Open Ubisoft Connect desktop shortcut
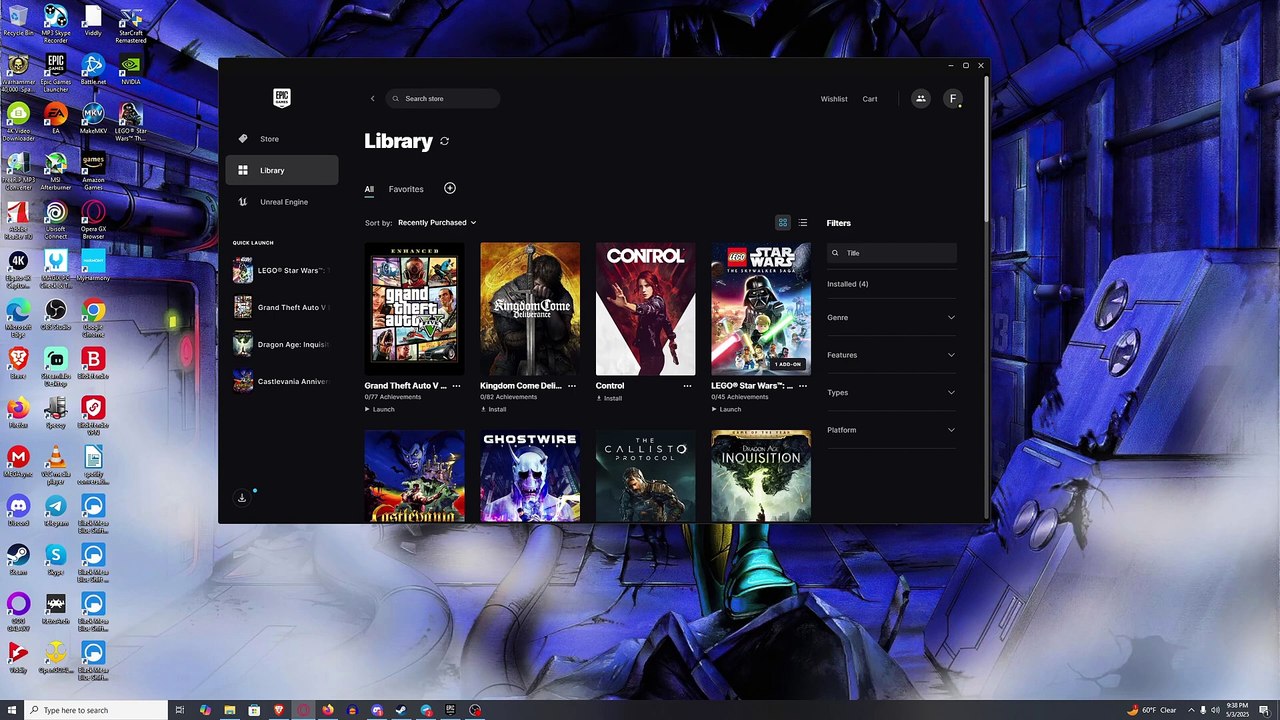 pos(56,219)
